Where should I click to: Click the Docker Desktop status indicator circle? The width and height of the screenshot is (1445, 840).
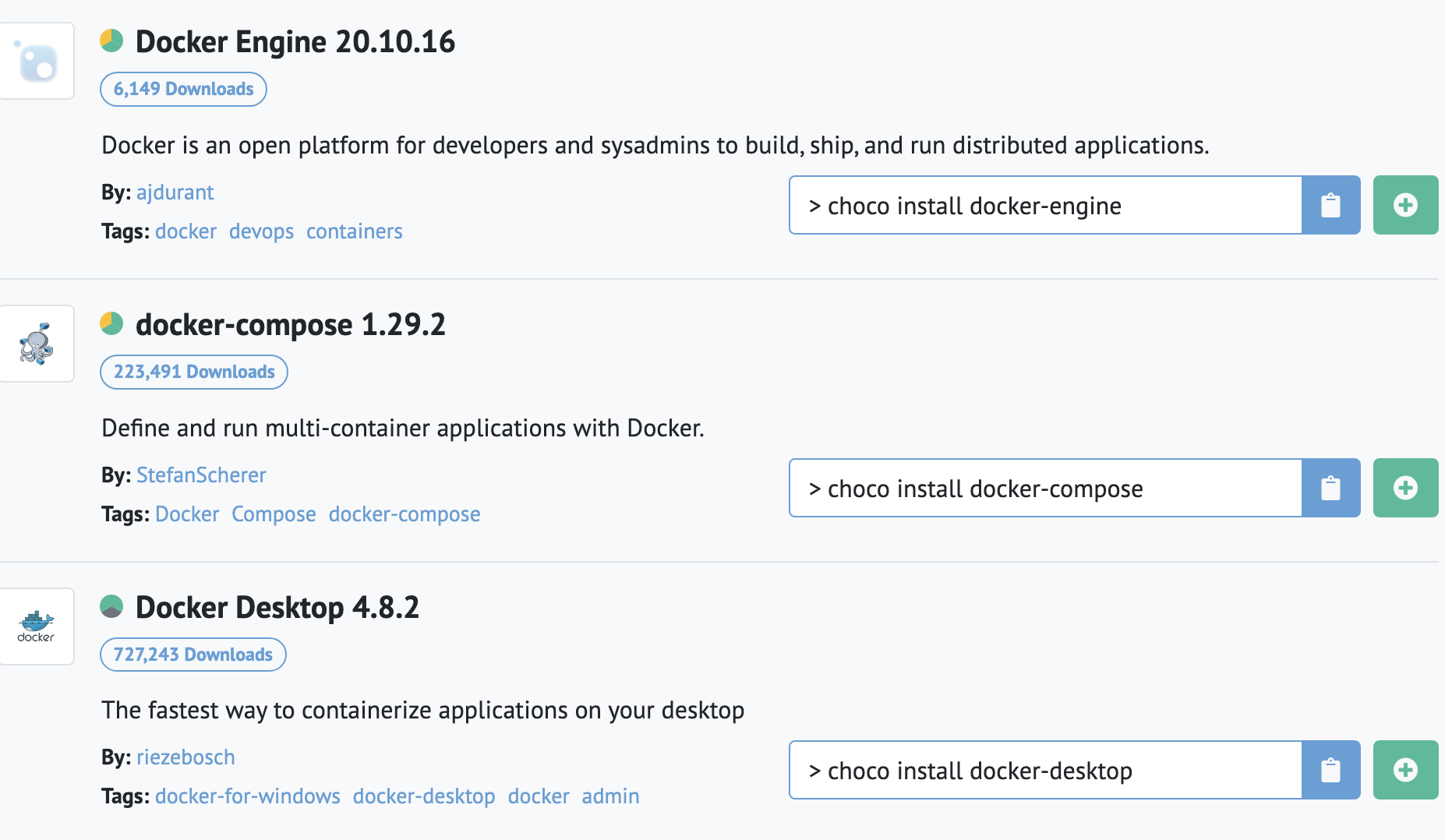click(x=111, y=606)
